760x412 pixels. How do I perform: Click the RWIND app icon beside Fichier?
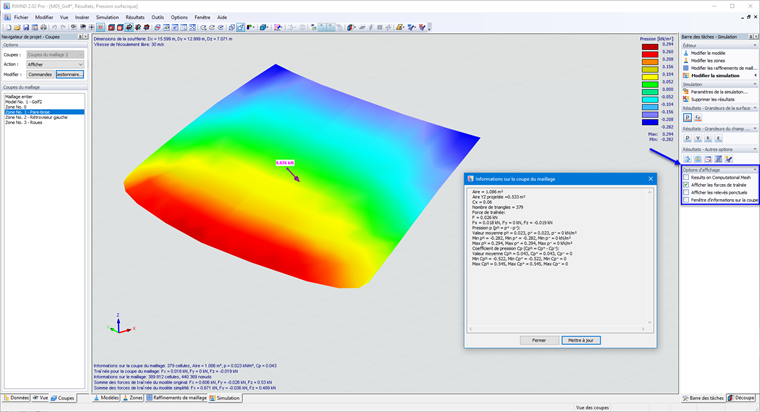pos(7,17)
